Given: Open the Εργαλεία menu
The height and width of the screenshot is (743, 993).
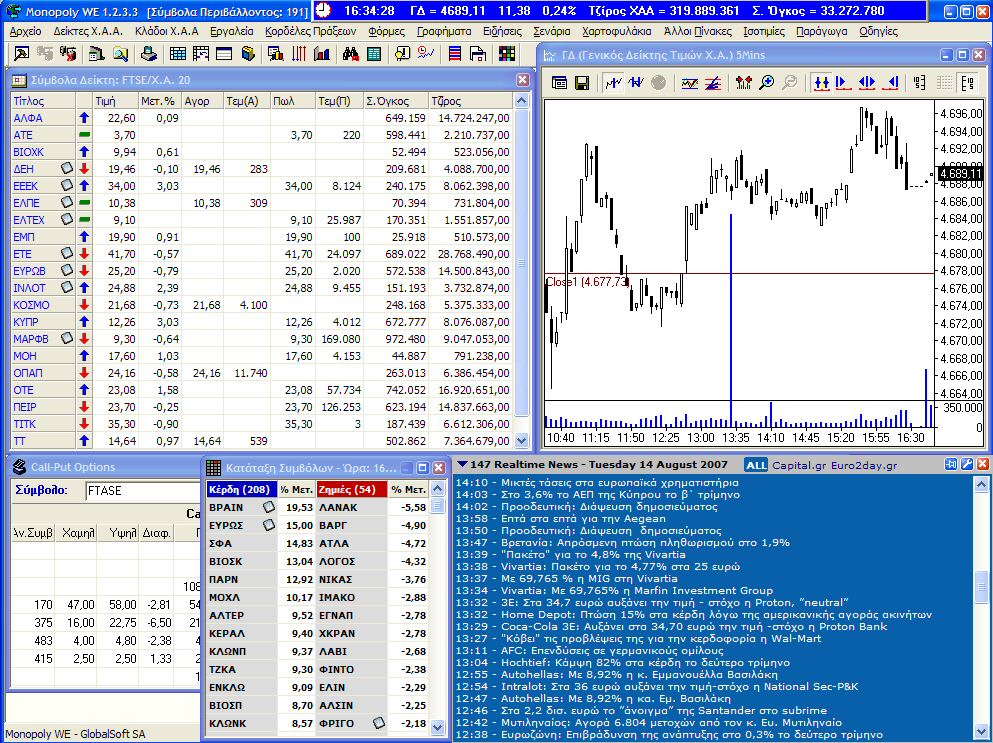Looking at the screenshot, I should 232,31.
